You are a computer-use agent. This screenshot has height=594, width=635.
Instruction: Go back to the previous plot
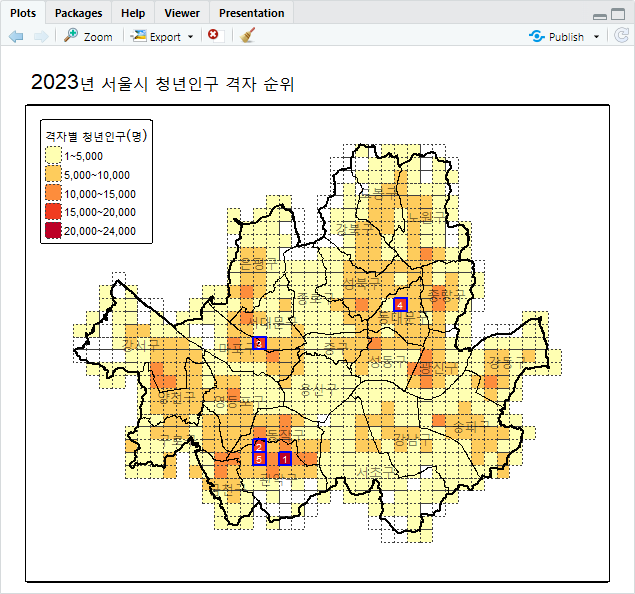[16, 36]
